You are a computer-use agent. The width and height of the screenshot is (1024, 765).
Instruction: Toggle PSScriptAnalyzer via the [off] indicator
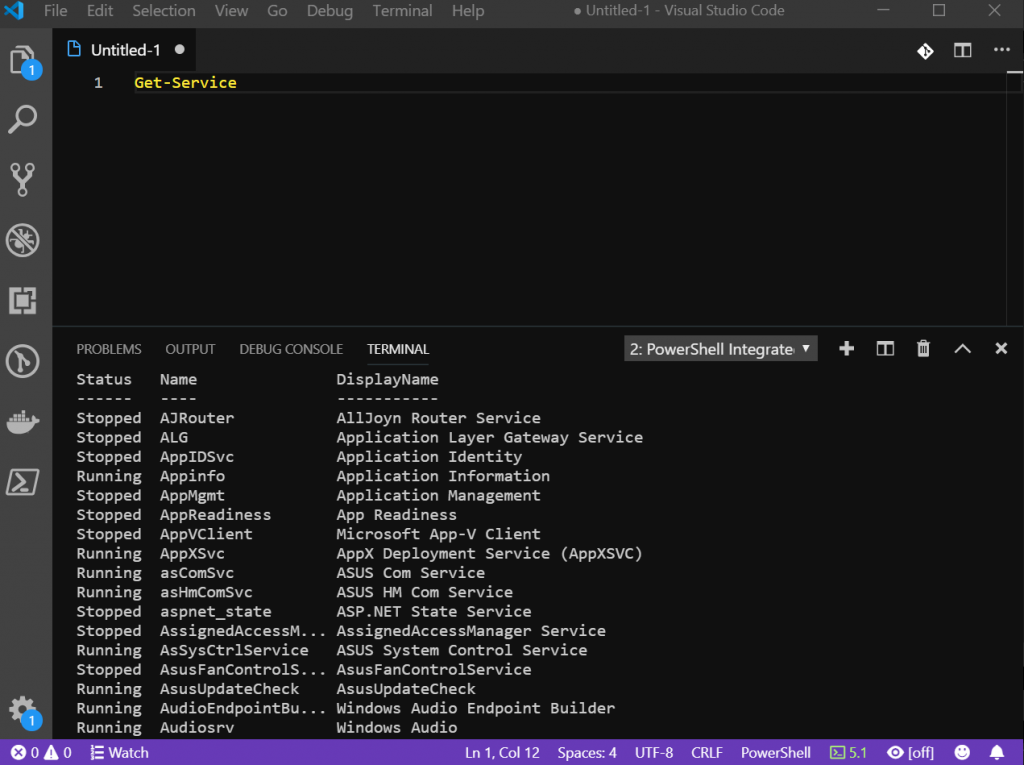point(909,752)
